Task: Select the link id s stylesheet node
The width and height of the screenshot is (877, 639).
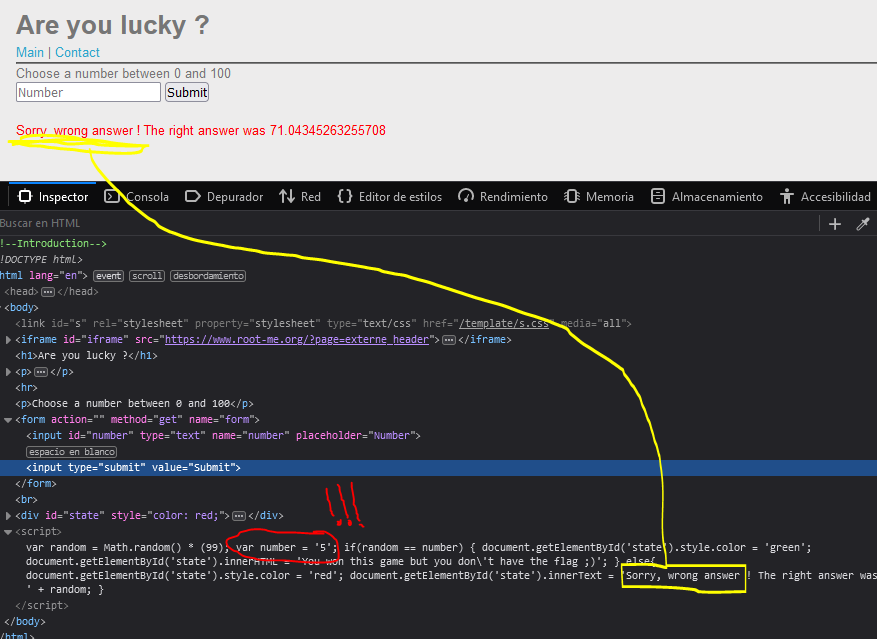Action: (323, 323)
